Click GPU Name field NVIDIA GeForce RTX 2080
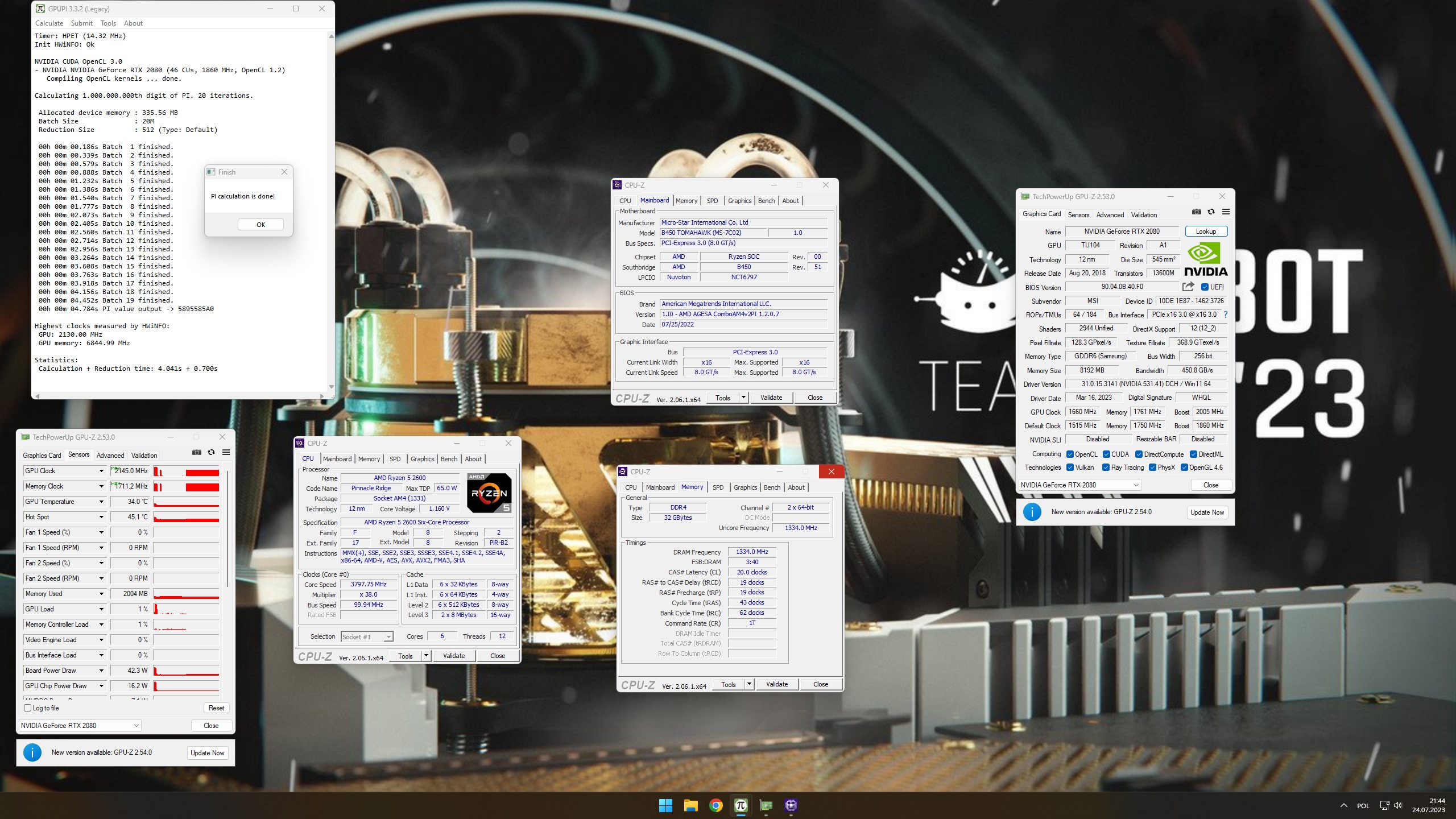 point(1122,231)
